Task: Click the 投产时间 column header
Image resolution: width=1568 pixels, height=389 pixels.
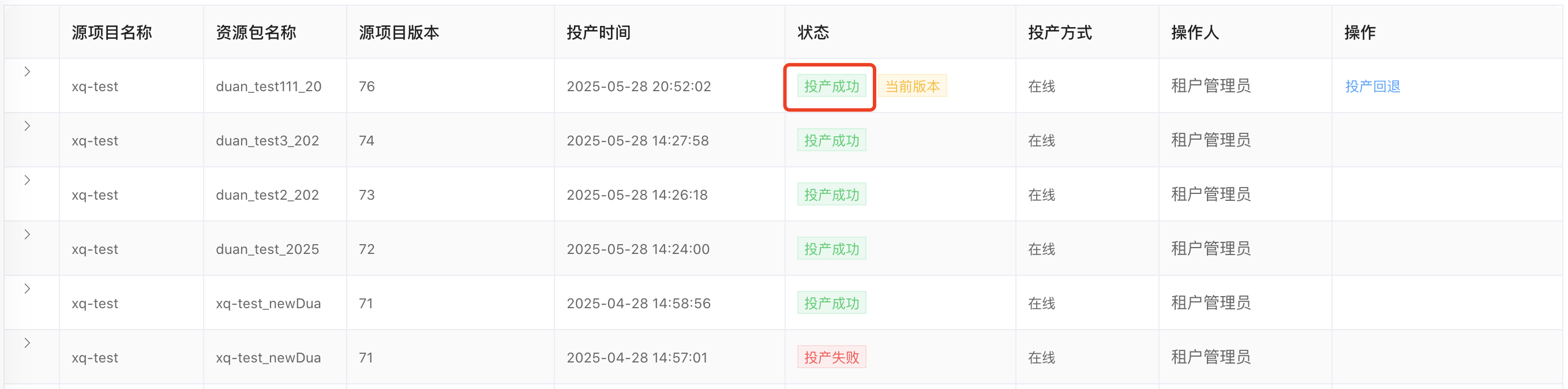Action: (598, 32)
